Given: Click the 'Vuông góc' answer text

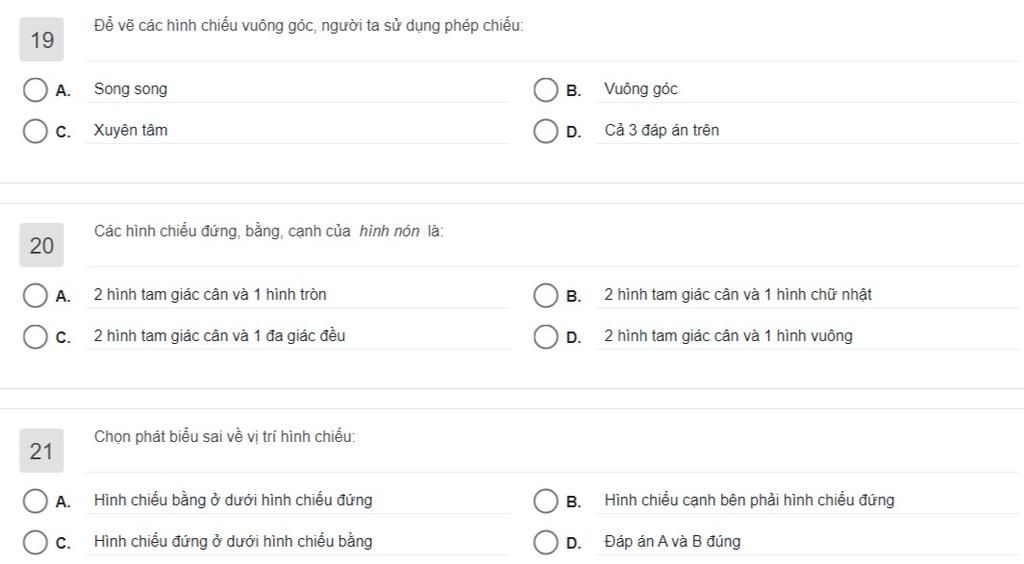Looking at the screenshot, I should coord(641,89).
